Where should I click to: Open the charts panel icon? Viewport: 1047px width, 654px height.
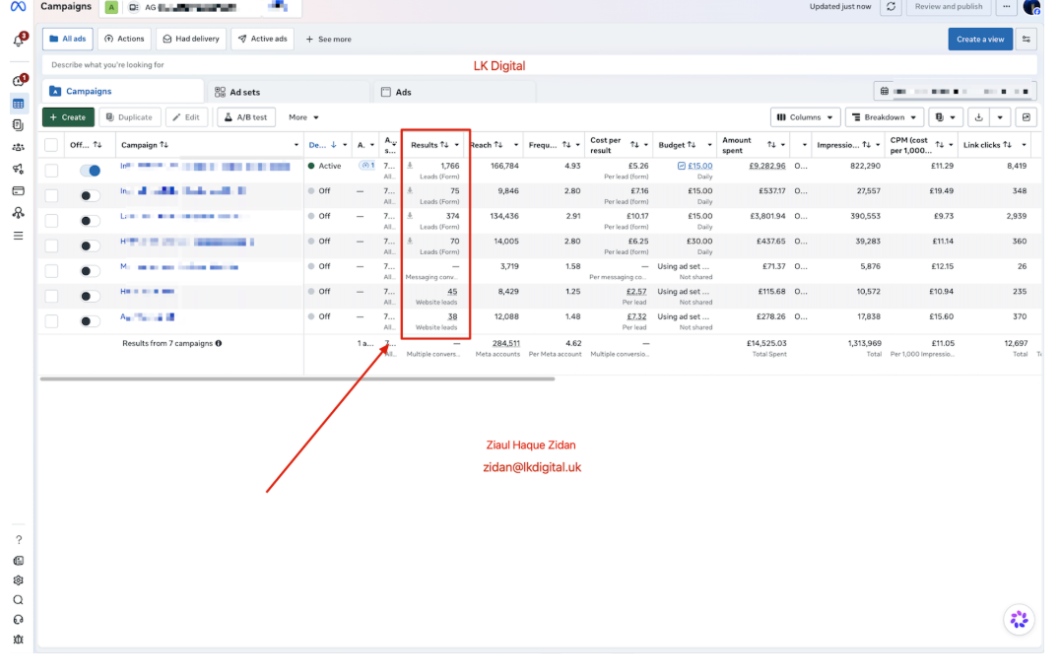[x=1026, y=118]
